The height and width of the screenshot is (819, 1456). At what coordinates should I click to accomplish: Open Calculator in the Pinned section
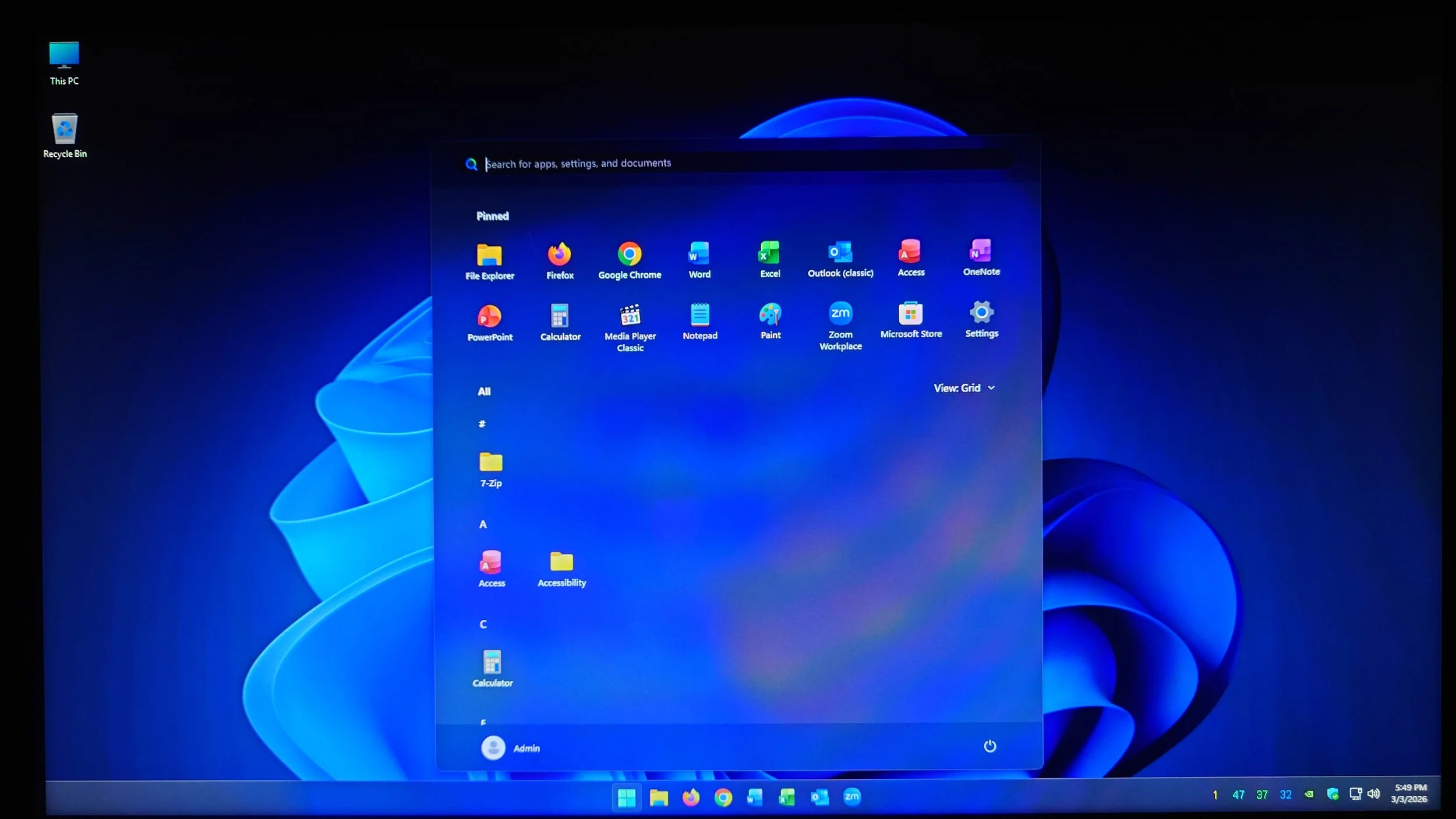(560, 323)
